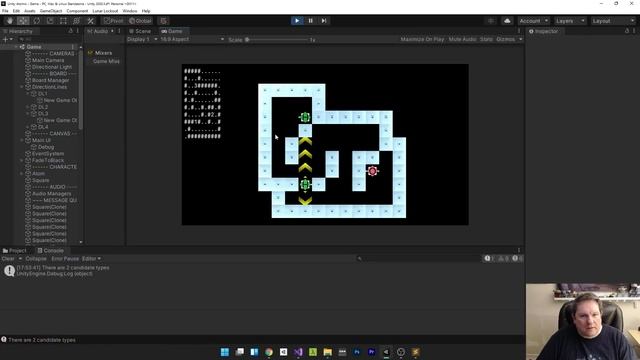Click the Hierarchy add (+) button
The width and height of the screenshot is (640, 360).
tap(5, 39)
